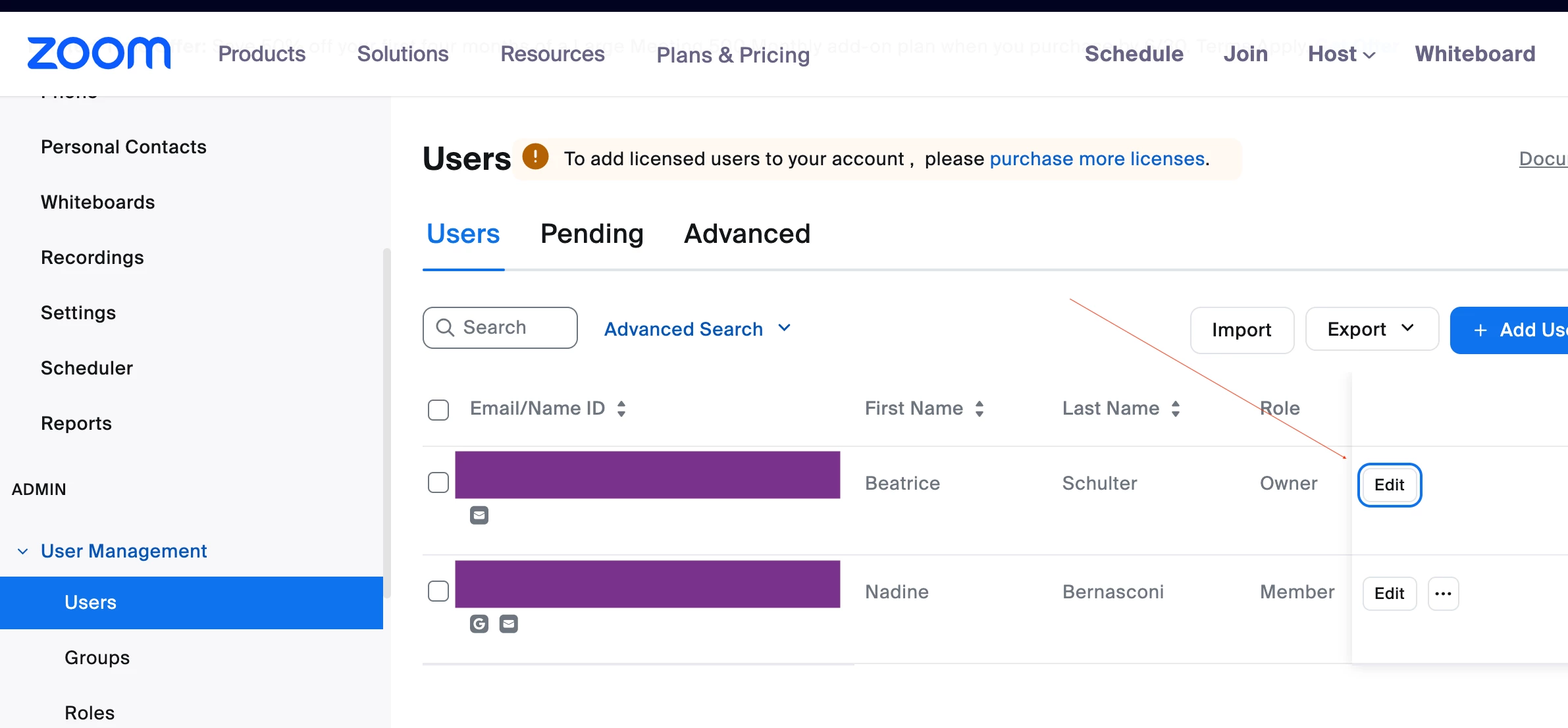This screenshot has width=1568, height=728.
Task: Click the Zoom logo
Action: point(99,53)
